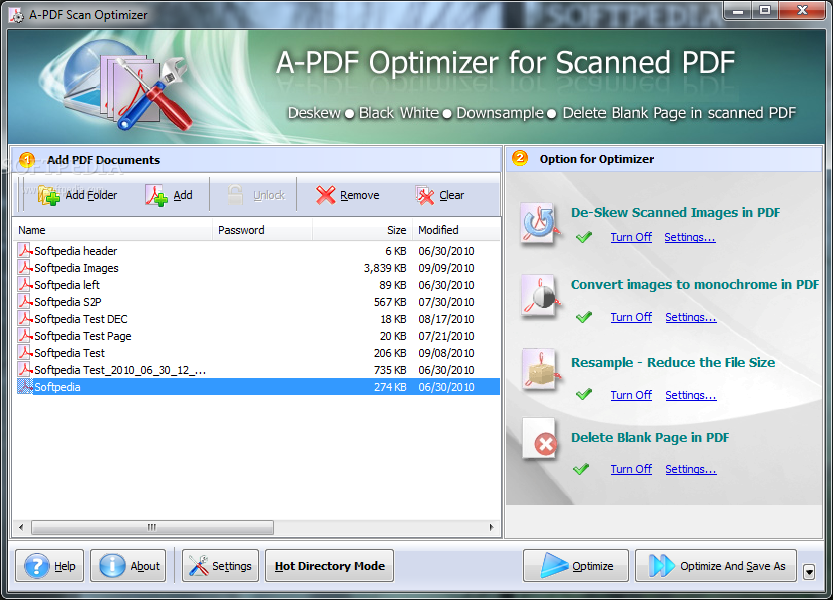833x600 pixels.
Task: Click the A-PDF Scan Optimizer title bar icon
Action: click(x=16, y=15)
